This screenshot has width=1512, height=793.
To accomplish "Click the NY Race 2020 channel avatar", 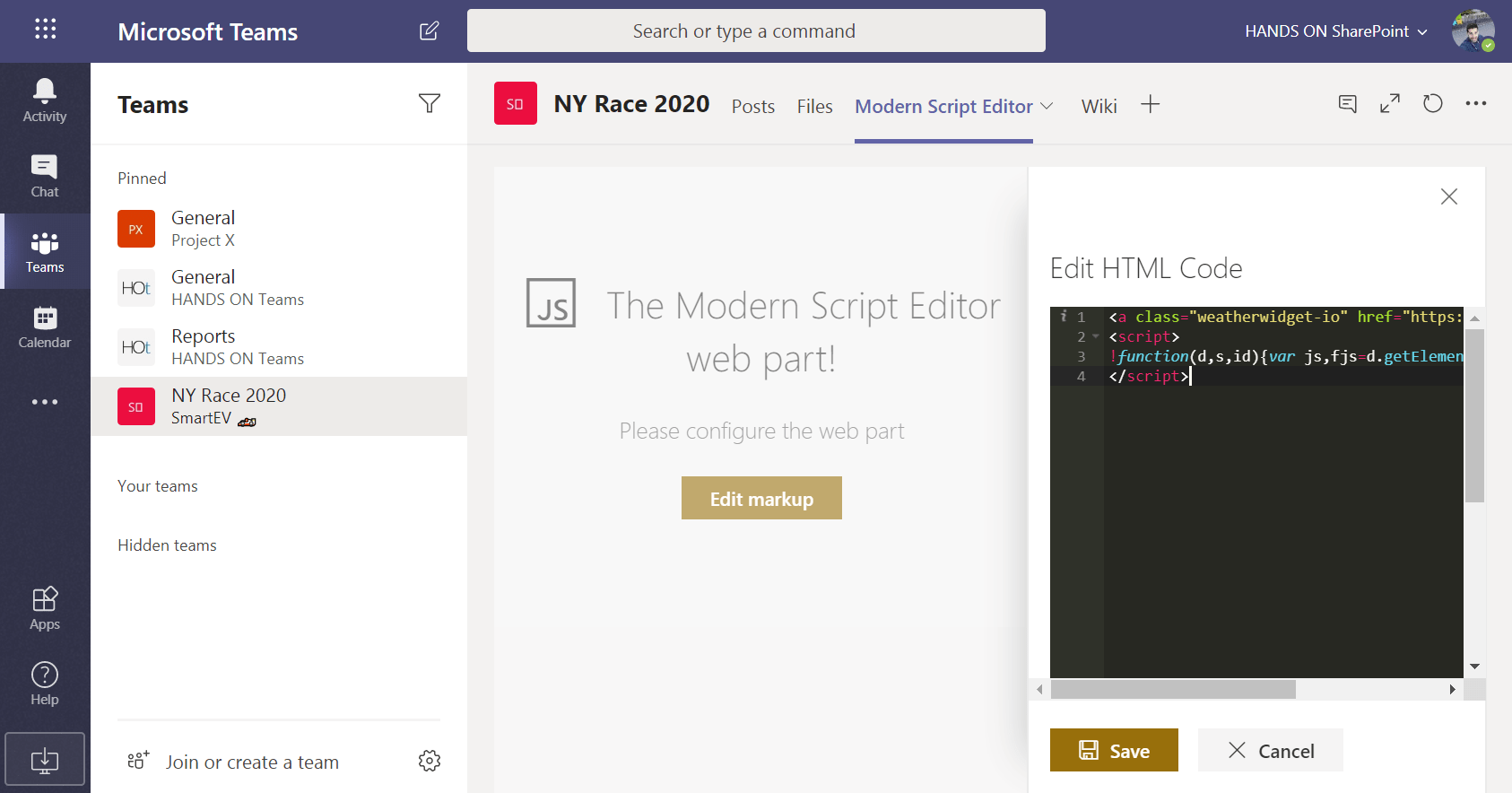I will click(x=516, y=103).
